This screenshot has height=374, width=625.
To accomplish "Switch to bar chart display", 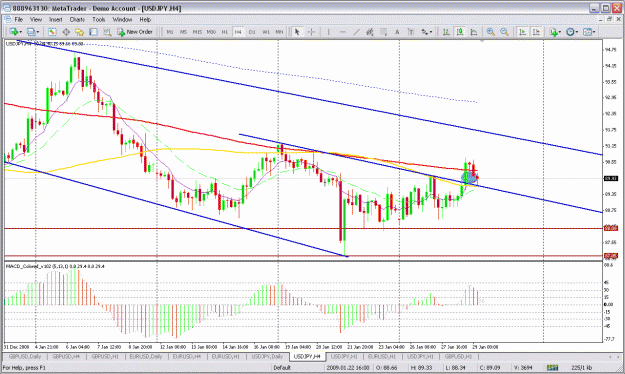I will [x=446, y=31].
